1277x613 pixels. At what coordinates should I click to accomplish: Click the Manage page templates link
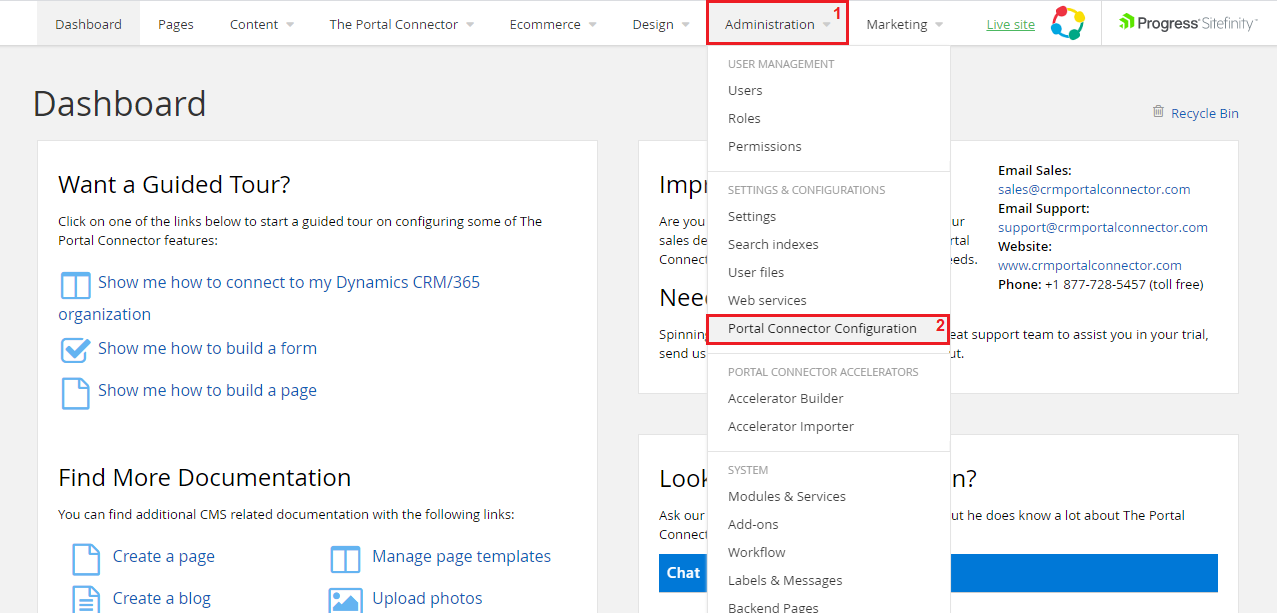(461, 556)
